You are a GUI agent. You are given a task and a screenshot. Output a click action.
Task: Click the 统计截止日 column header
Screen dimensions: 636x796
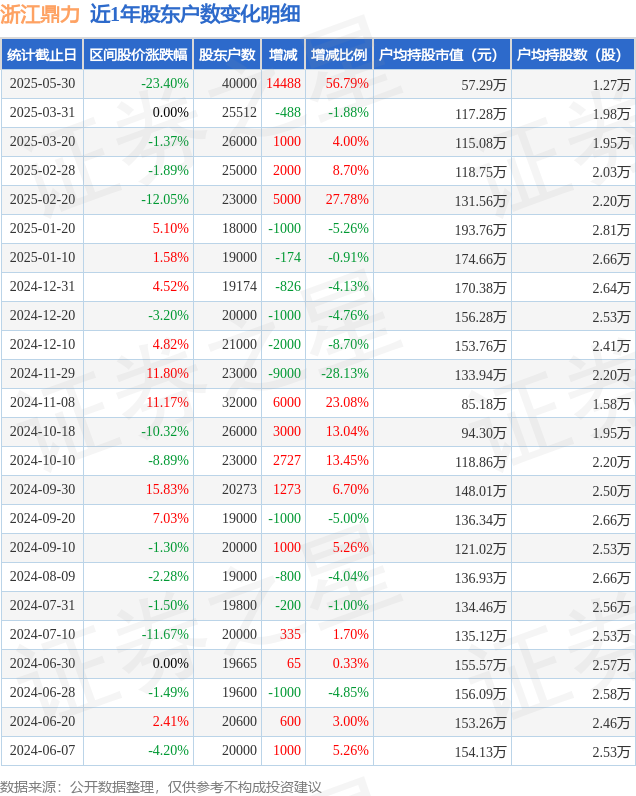(x=42, y=54)
